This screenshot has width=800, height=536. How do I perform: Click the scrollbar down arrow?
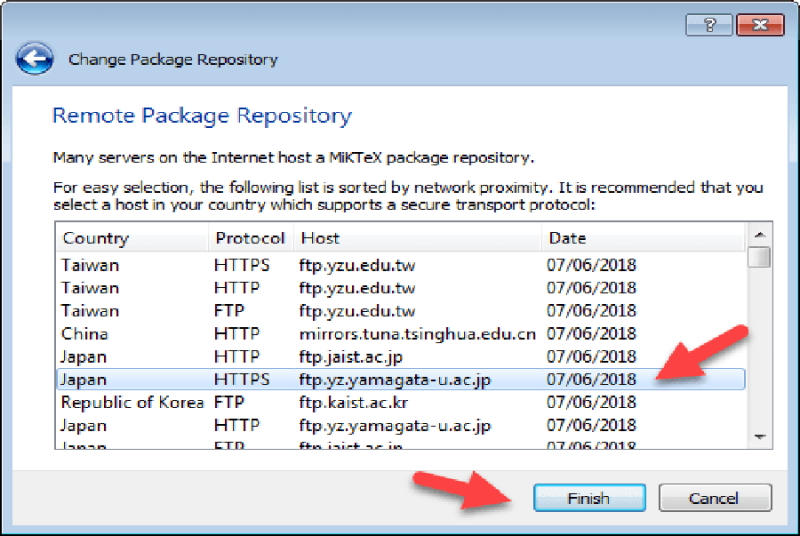[x=760, y=437]
